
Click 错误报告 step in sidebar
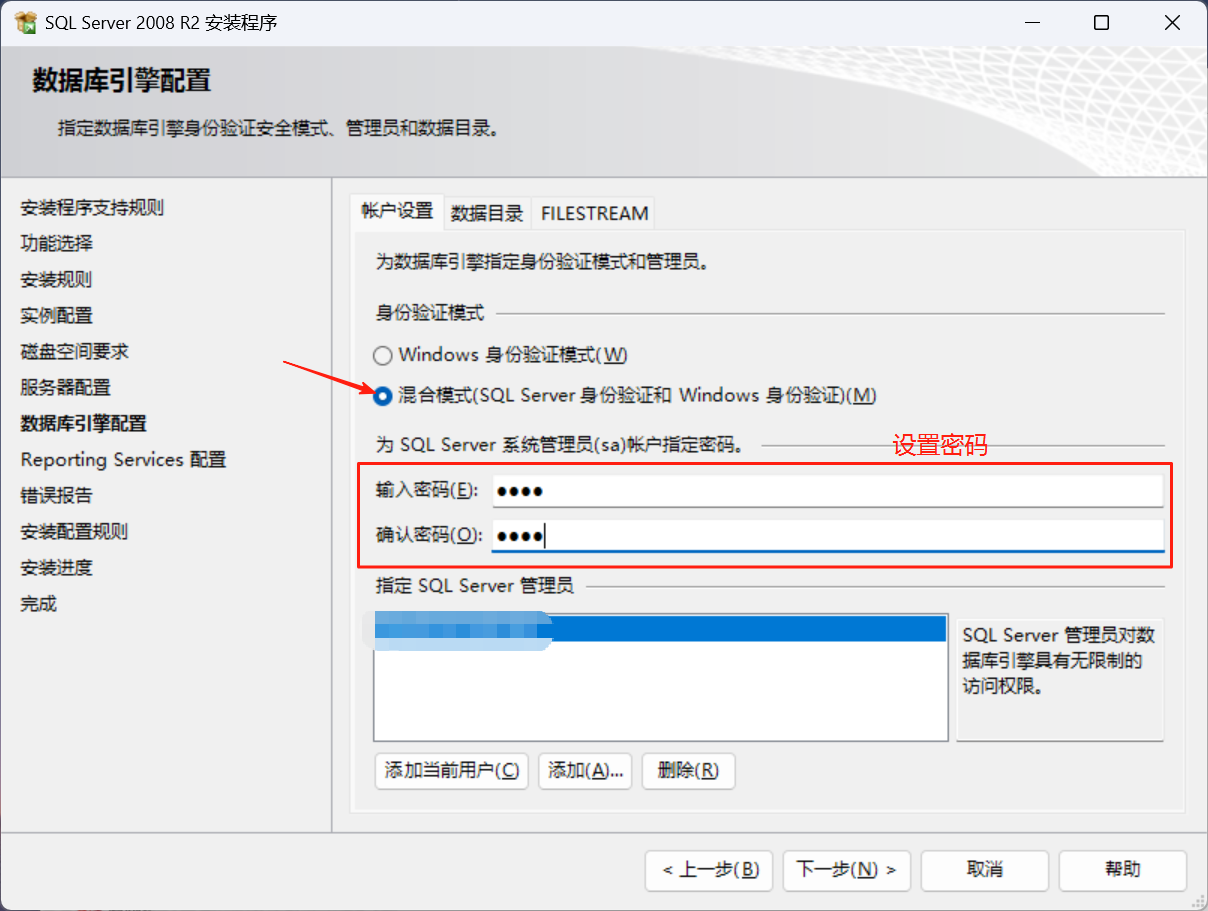click(57, 496)
